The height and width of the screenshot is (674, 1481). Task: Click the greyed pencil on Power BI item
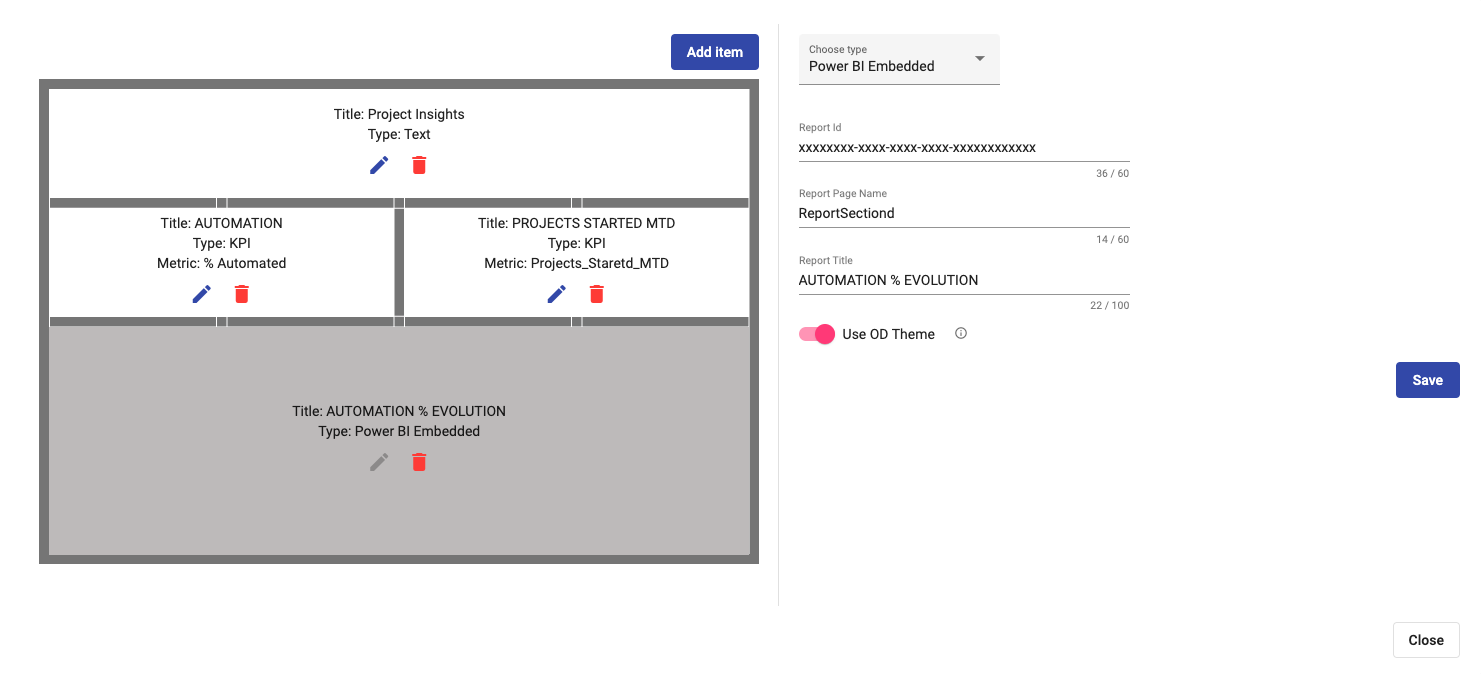click(379, 462)
